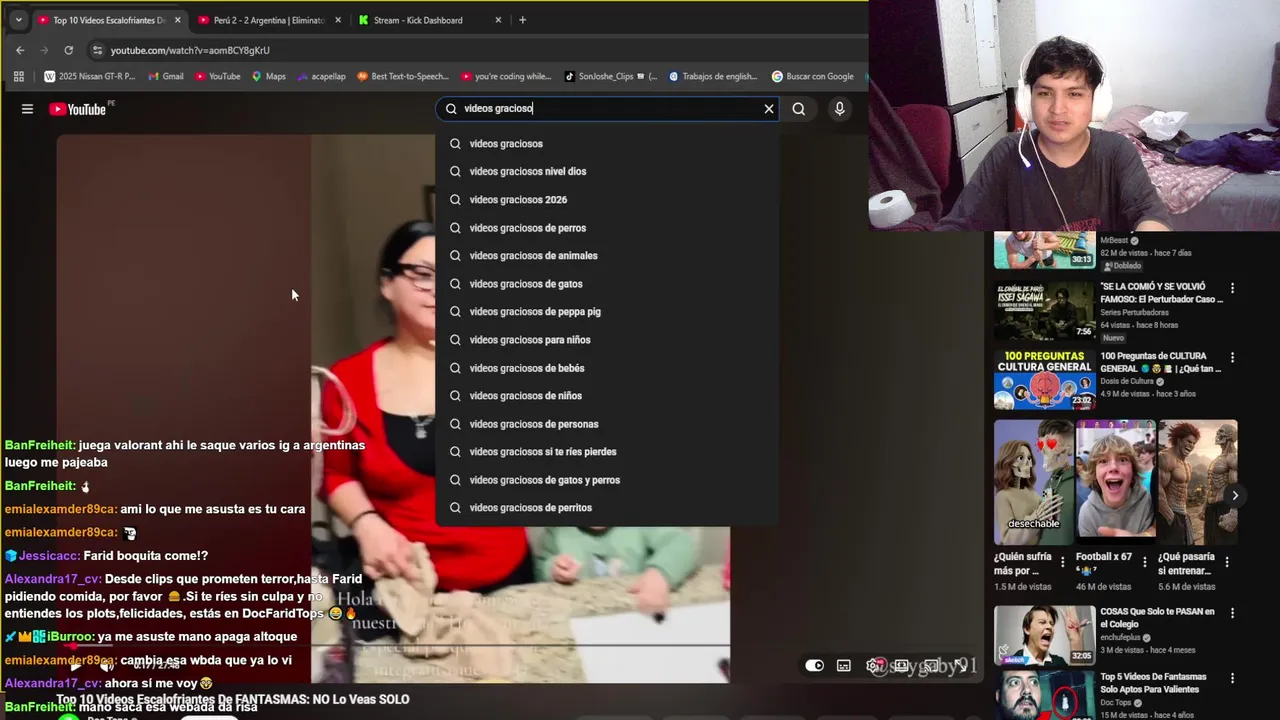1280x720 pixels.
Task: Open "you're coding while..." bookmark
Action: tap(506, 76)
